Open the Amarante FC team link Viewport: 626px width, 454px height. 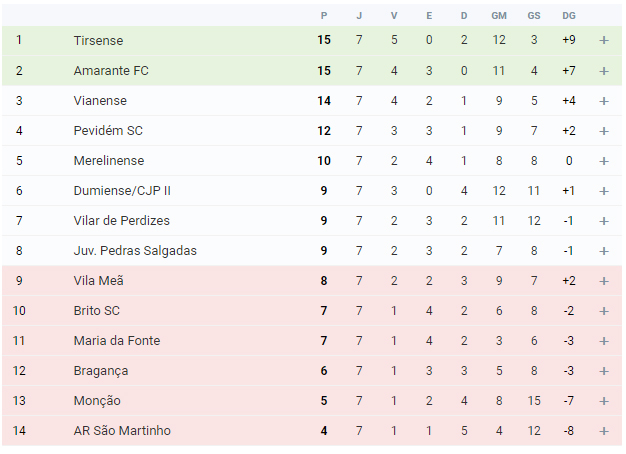click(x=111, y=71)
